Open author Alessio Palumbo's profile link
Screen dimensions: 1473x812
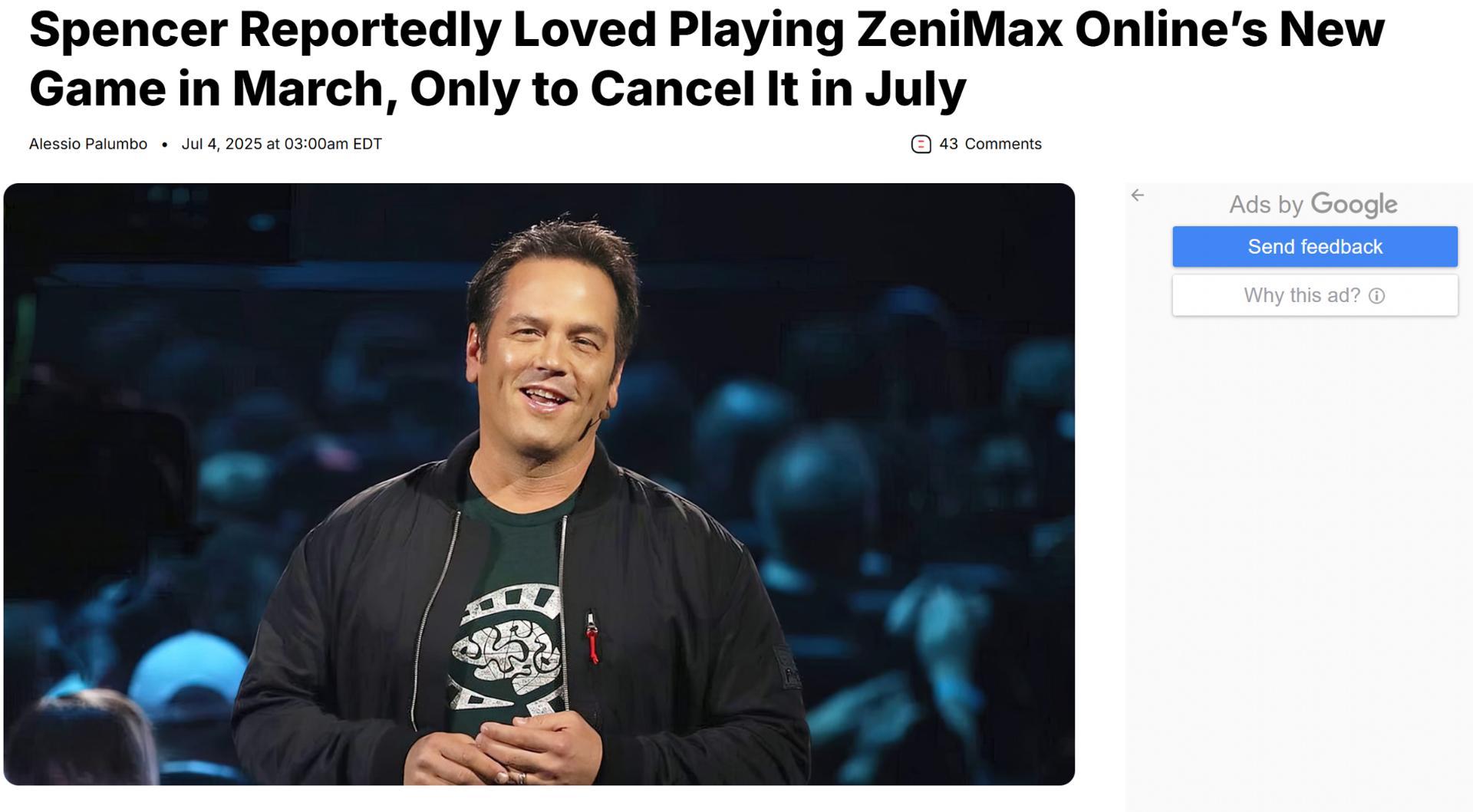(88, 144)
